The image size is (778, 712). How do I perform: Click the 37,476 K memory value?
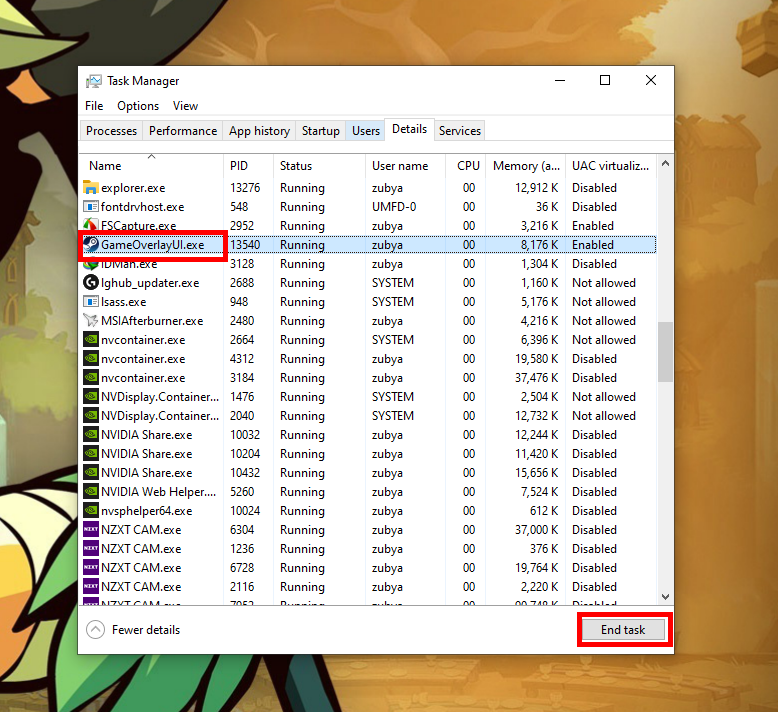[536, 378]
